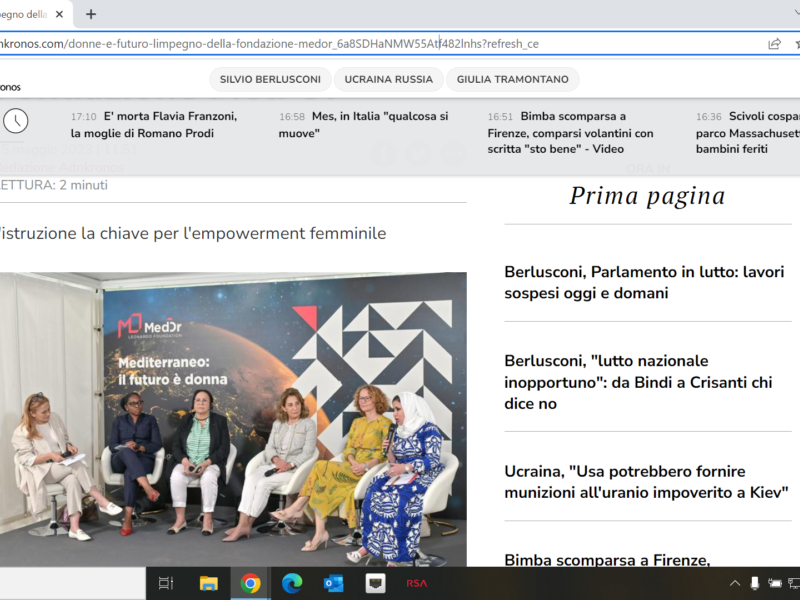Show hidden system tray icons
Viewport: 800px width, 600px height.
pos(735,583)
